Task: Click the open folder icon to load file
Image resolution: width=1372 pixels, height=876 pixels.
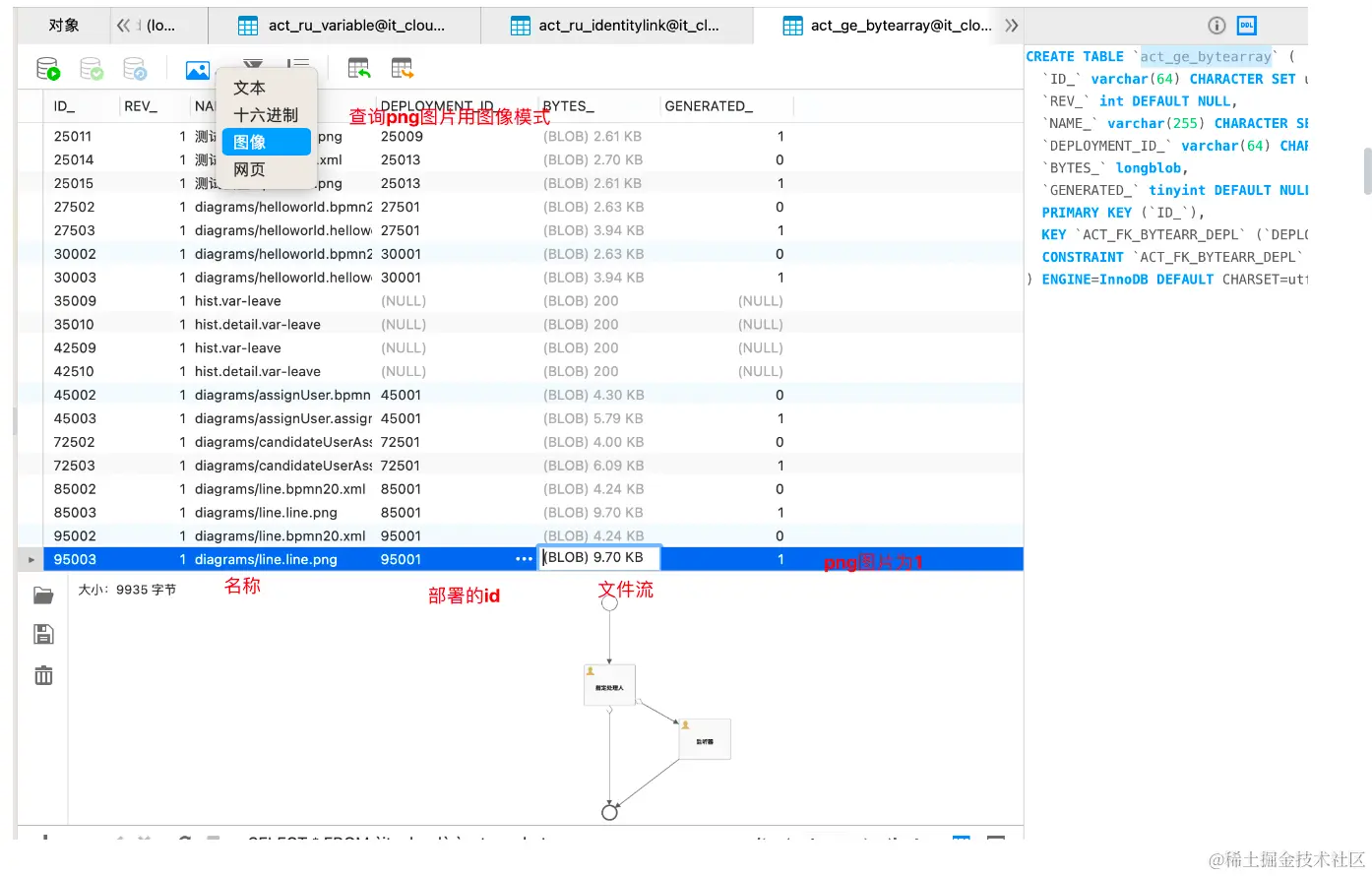Action: pos(43,595)
